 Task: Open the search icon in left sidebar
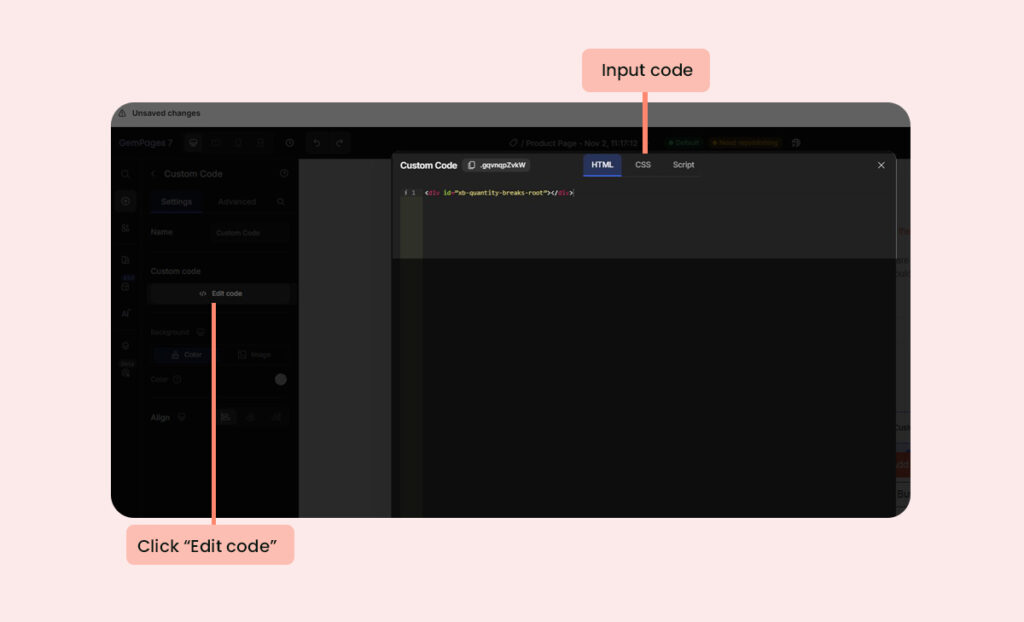pyautogui.click(x=125, y=174)
